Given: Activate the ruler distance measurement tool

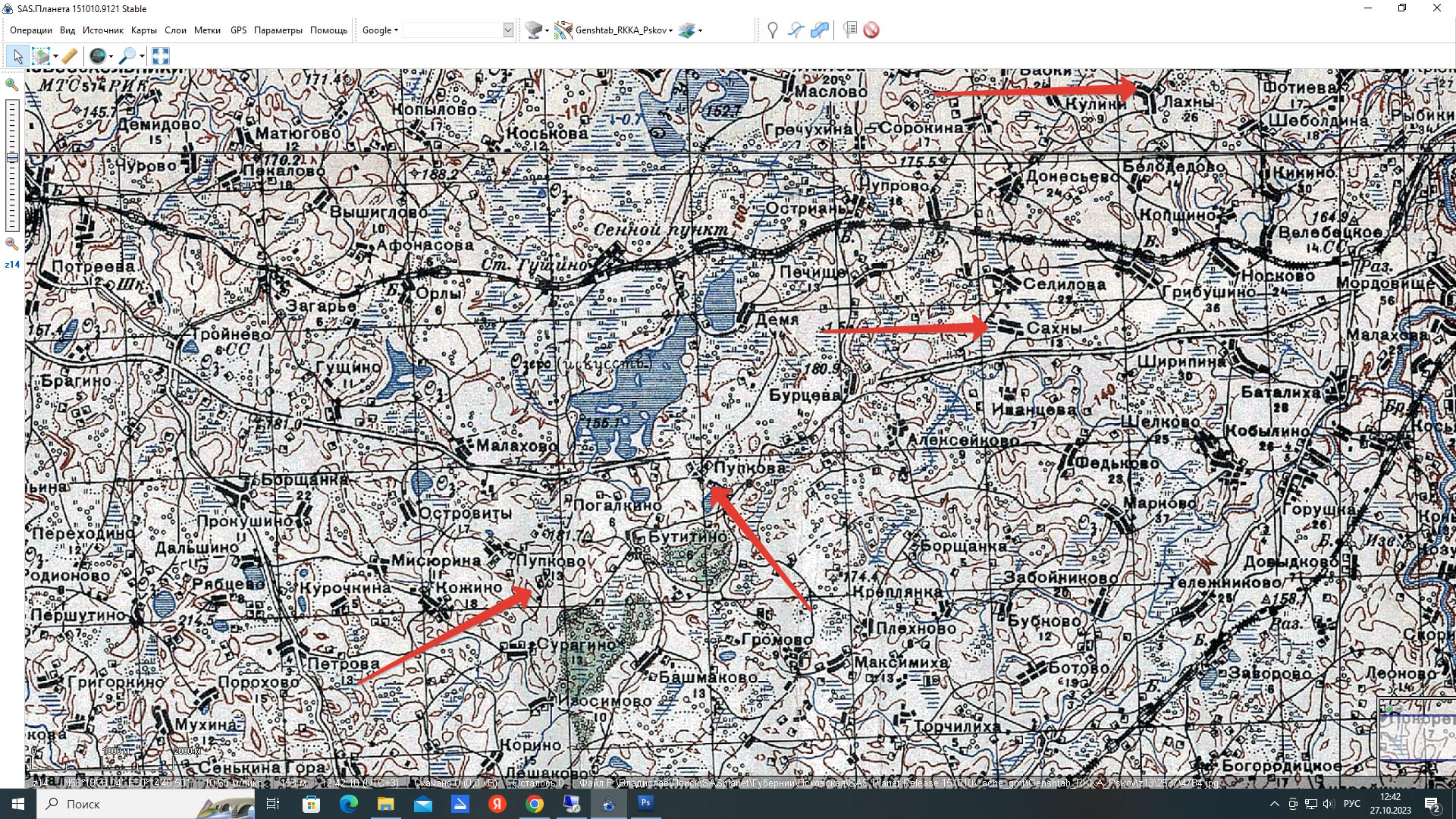Looking at the screenshot, I should [x=69, y=56].
